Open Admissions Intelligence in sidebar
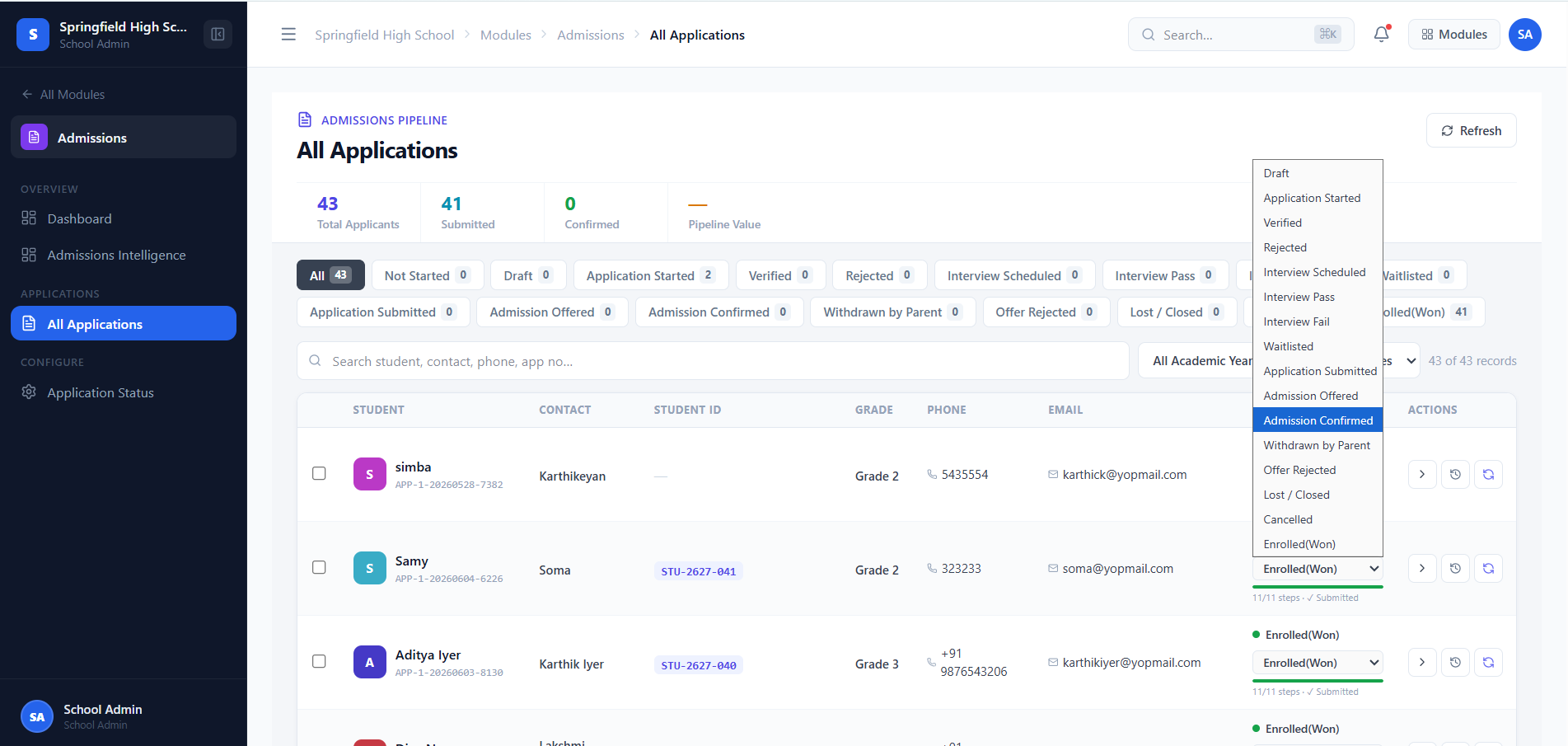 tap(124, 255)
